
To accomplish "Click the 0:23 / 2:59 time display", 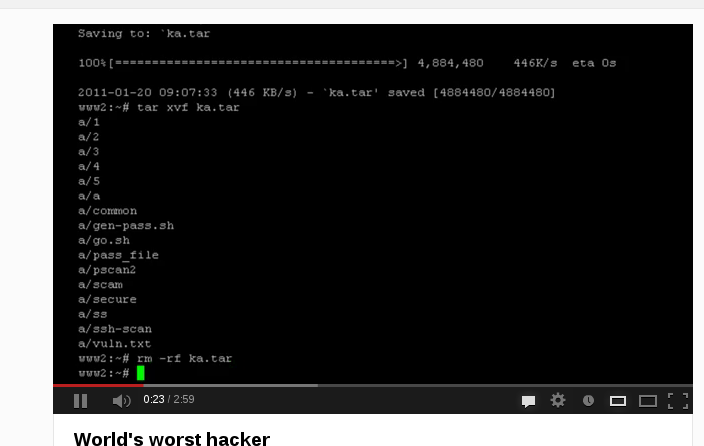I will [x=169, y=399].
